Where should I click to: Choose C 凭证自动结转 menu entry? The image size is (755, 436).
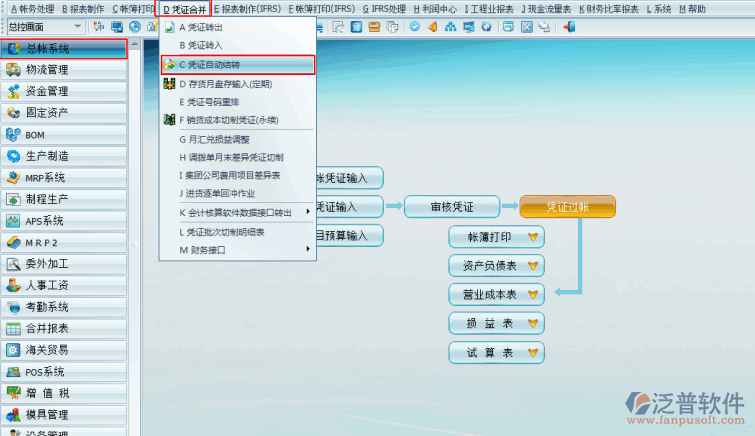(236, 64)
